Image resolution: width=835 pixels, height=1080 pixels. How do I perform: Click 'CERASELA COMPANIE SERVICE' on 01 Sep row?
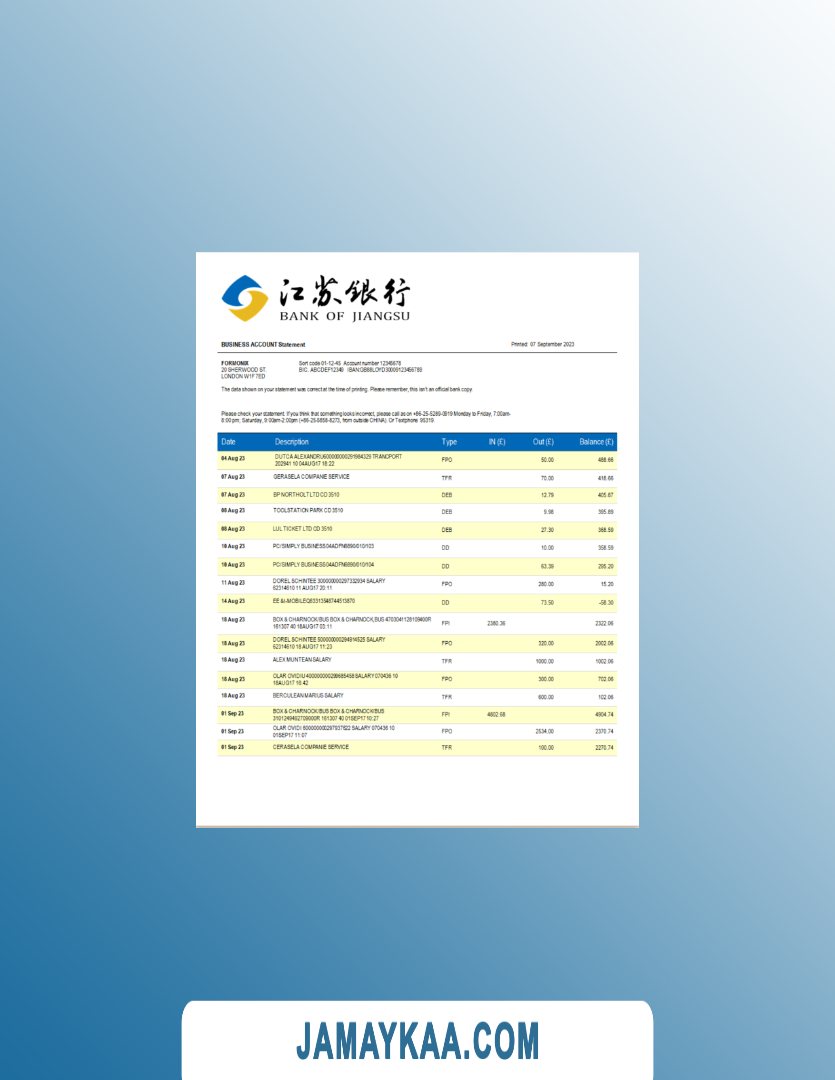click(311, 747)
